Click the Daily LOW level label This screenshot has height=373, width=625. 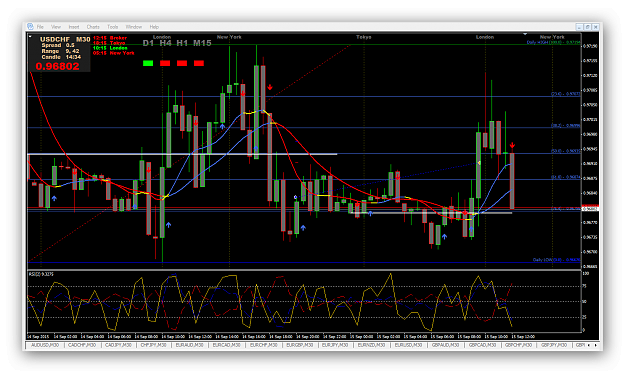556,260
